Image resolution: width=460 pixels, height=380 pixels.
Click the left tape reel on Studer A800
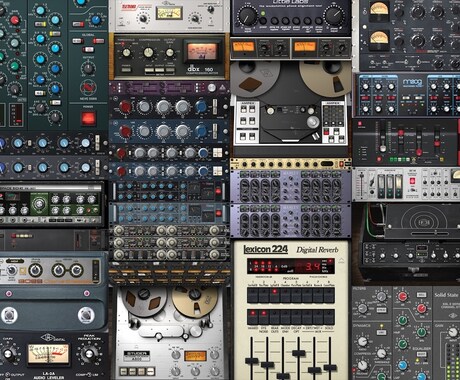tap(144, 301)
